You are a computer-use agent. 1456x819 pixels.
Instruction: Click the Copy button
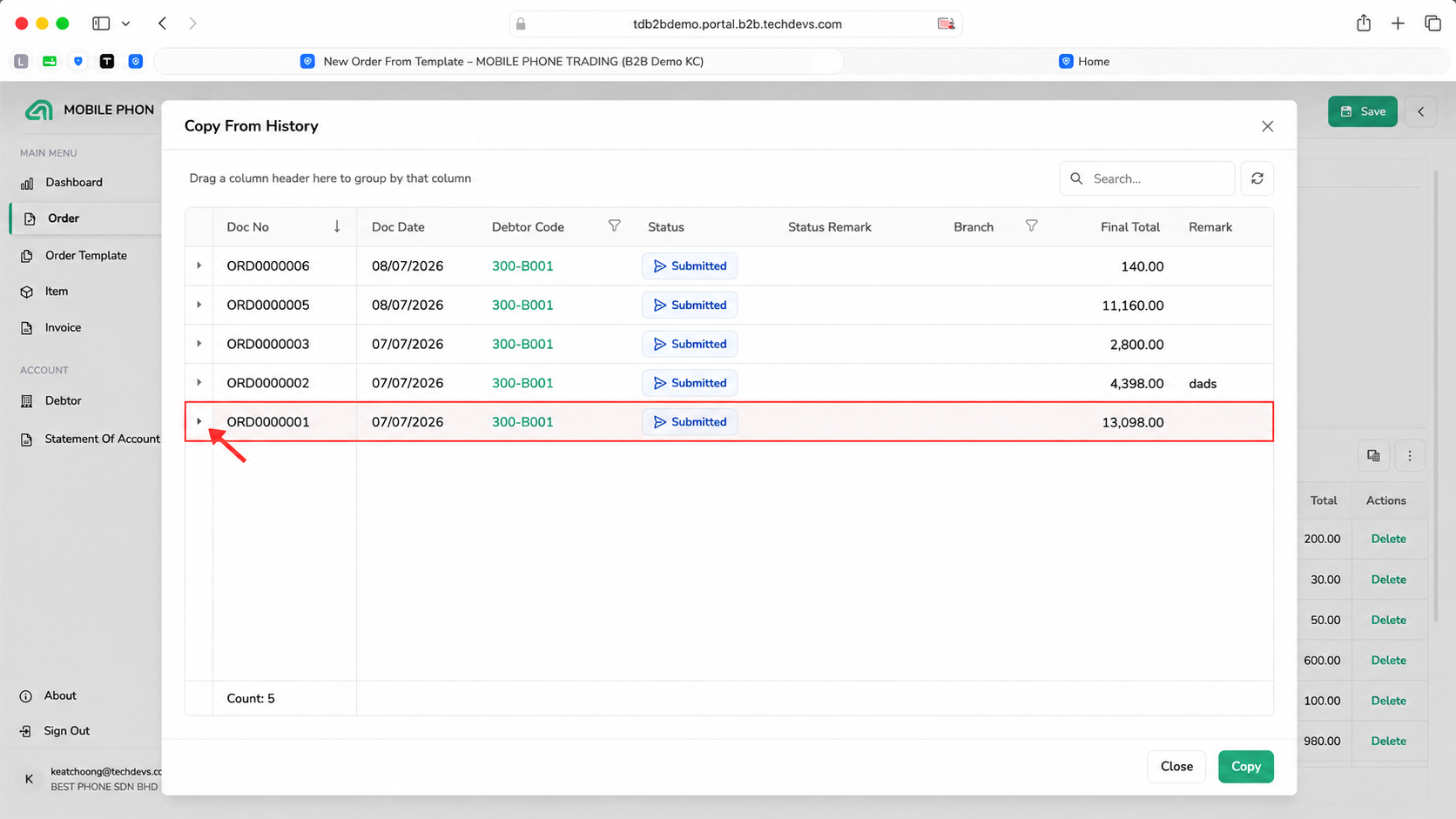click(1245, 766)
